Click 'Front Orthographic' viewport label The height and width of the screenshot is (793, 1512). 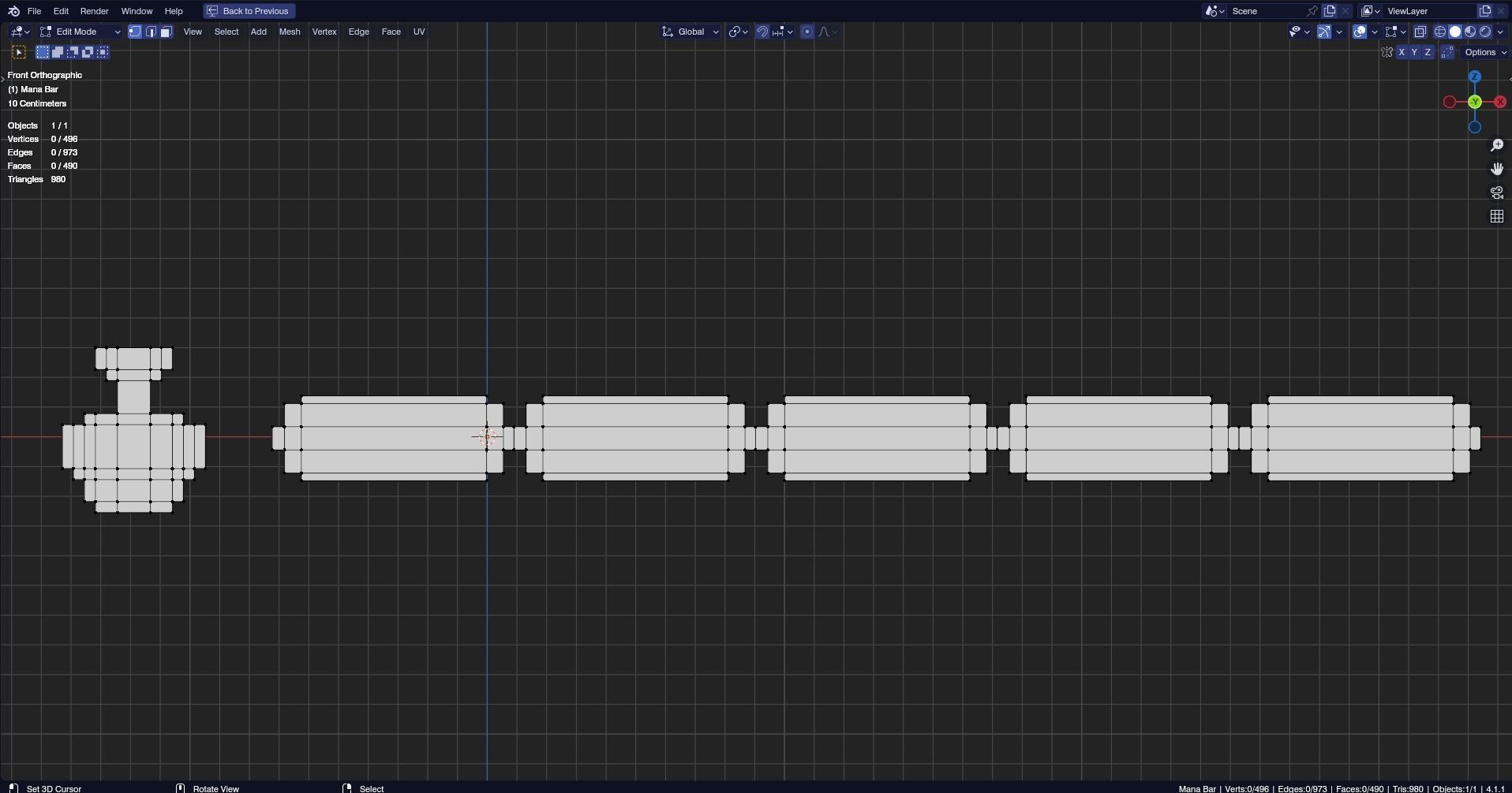point(45,75)
